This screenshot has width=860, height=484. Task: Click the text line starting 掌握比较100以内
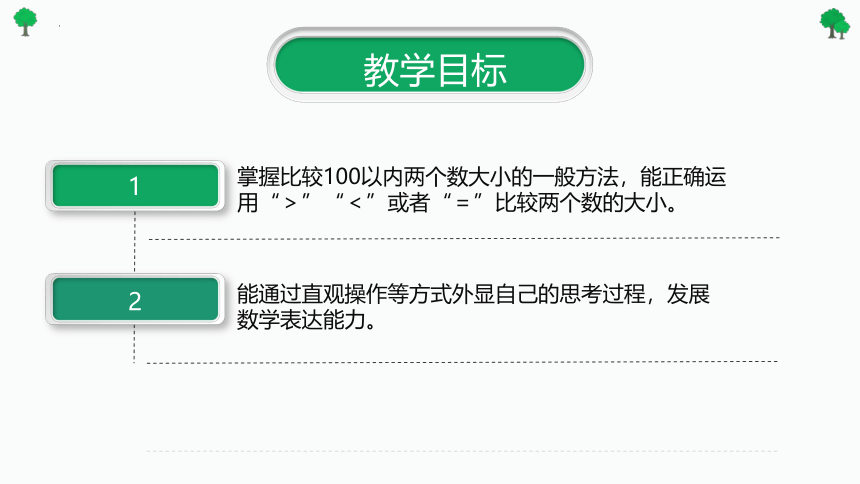coord(482,177)
